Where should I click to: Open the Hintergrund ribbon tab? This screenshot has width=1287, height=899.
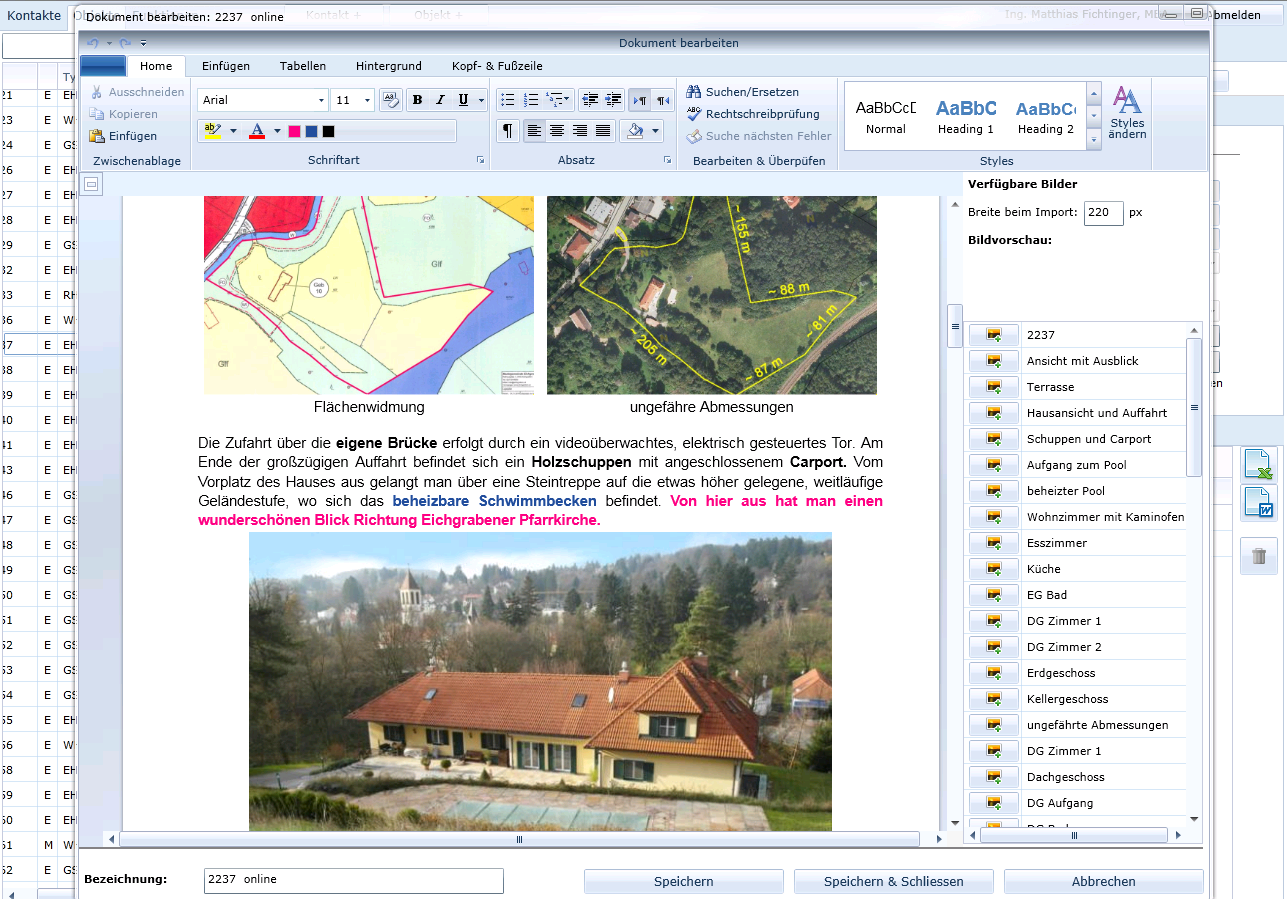click(x=389, y=66)
